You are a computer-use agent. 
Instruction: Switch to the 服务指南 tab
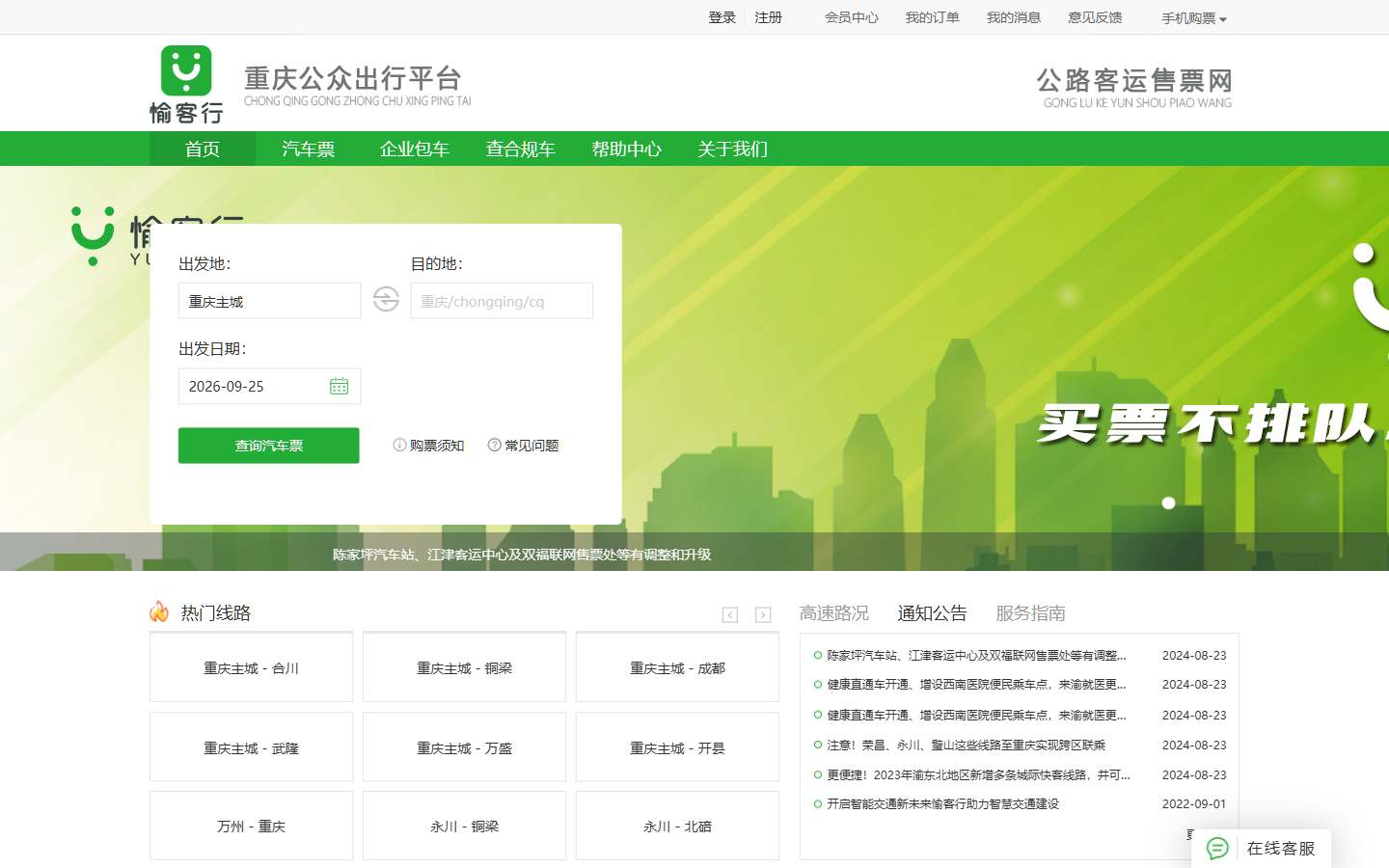pos(1030,613)
